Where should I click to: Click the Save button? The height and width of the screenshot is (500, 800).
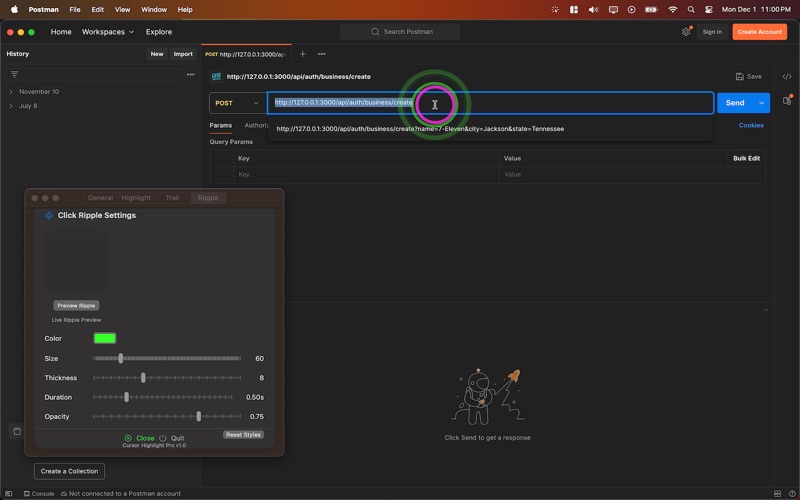748,77
